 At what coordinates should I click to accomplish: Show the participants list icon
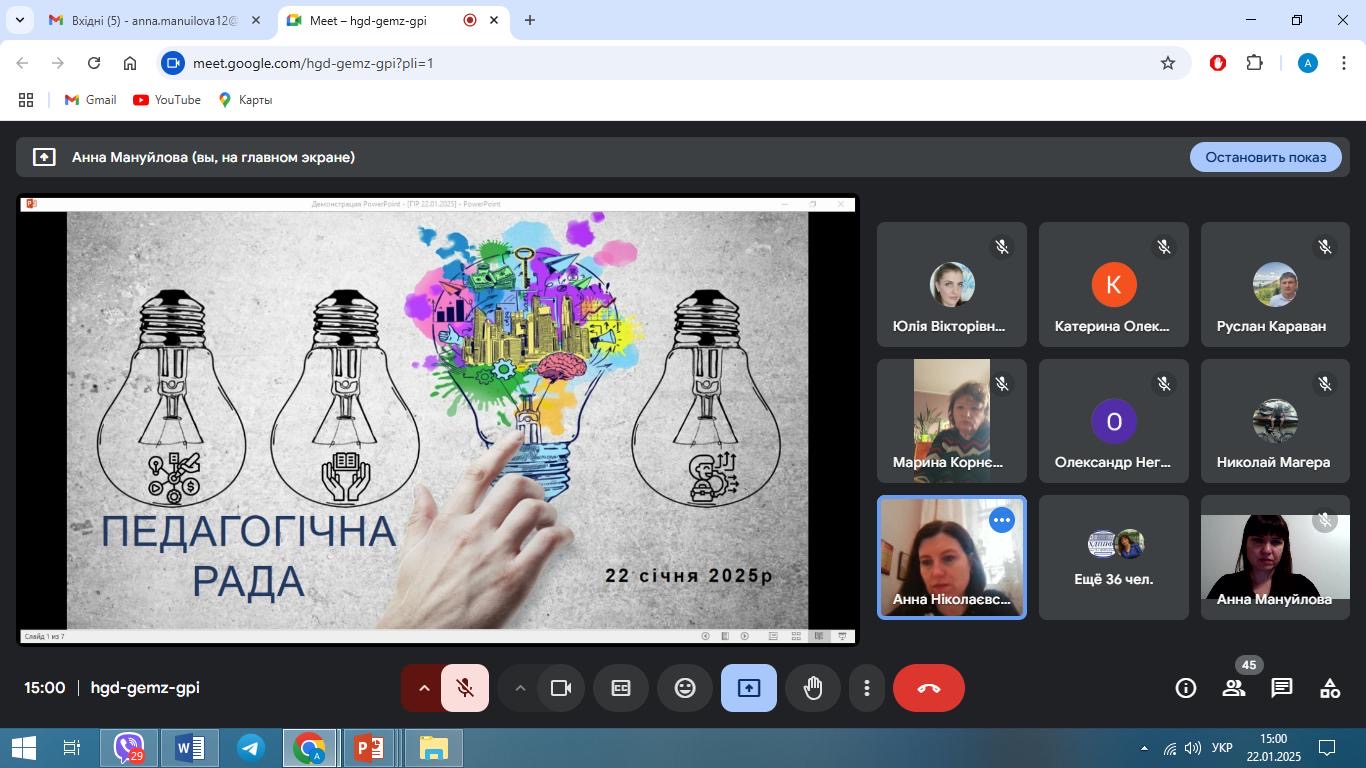(x=1234, y=688)
